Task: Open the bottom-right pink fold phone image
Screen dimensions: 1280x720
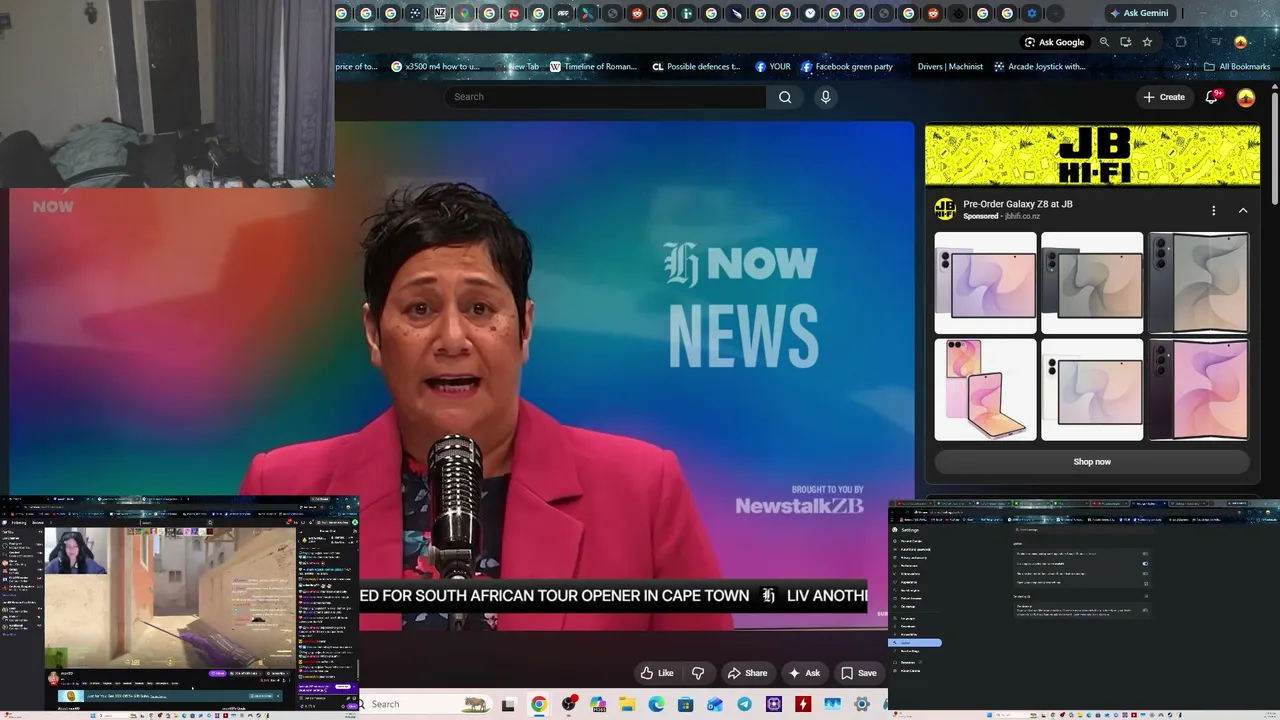Action: (1198, 389)
